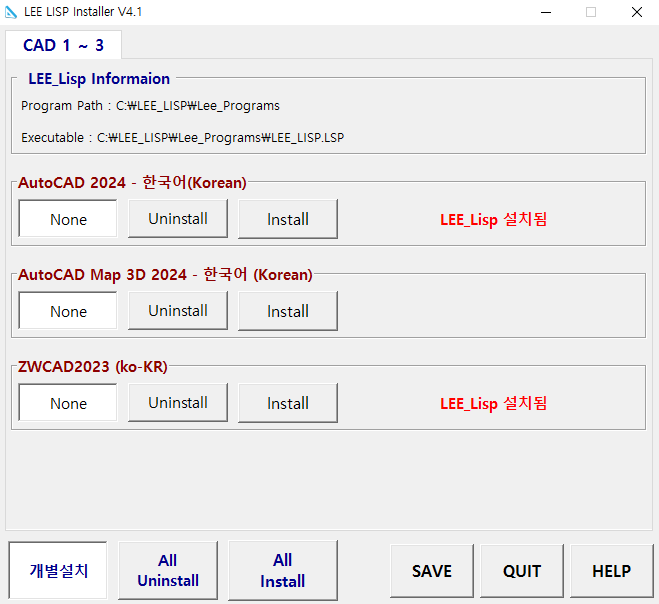Click the QUIT button
The height and width of the screenshot is (604, 659).
tap(522, 571)
